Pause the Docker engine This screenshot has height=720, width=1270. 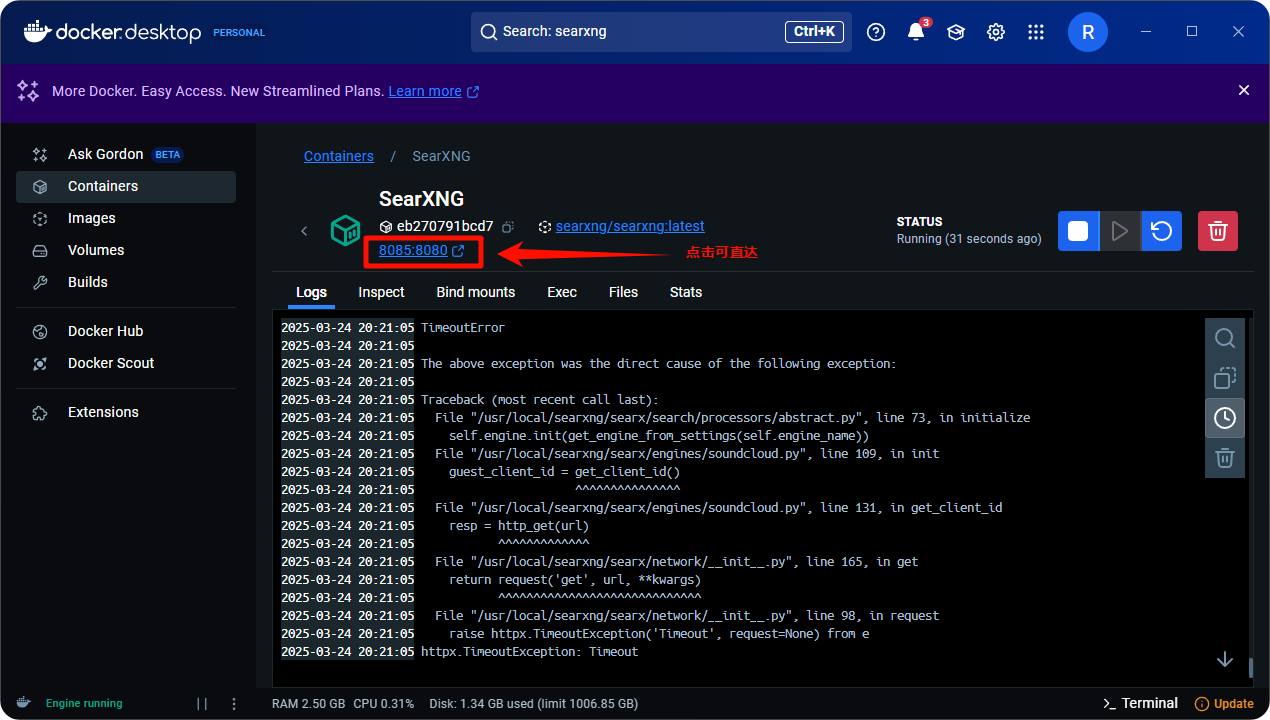tap(202, 703)
